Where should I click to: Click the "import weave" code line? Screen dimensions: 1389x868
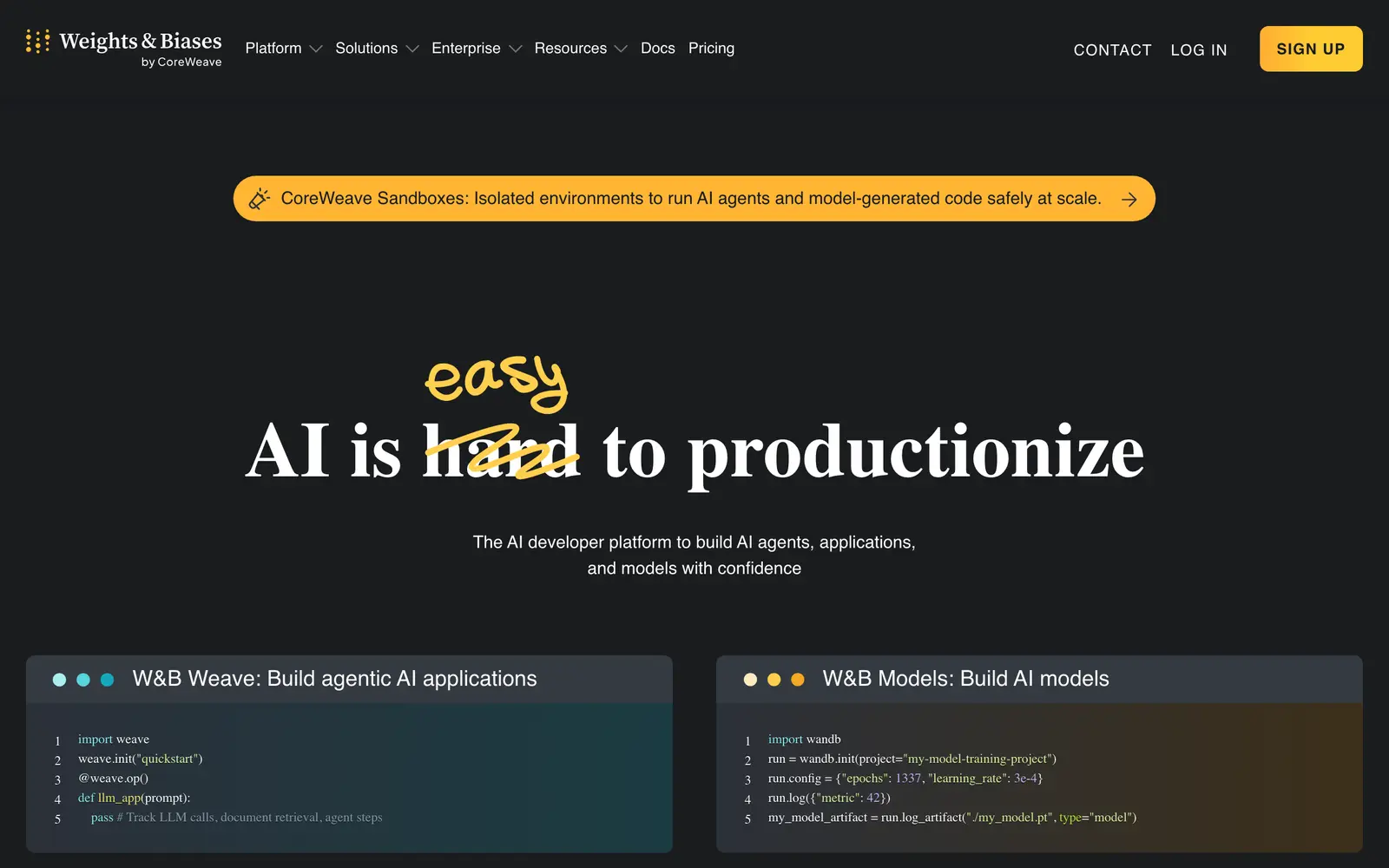pos(114,740)
